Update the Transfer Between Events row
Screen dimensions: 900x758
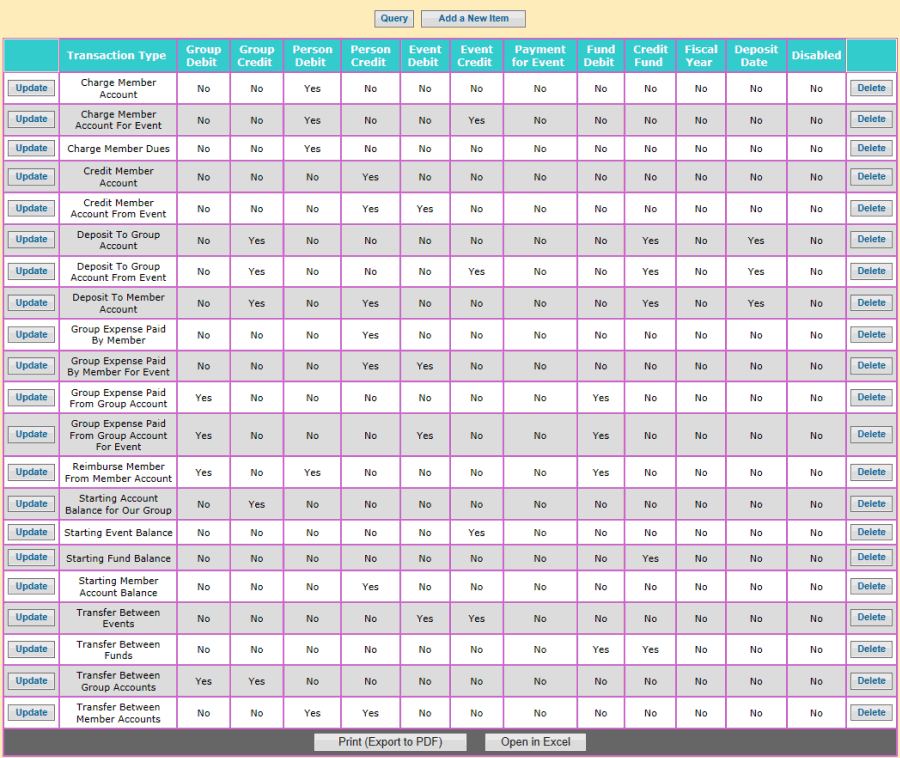coord(32,617)
